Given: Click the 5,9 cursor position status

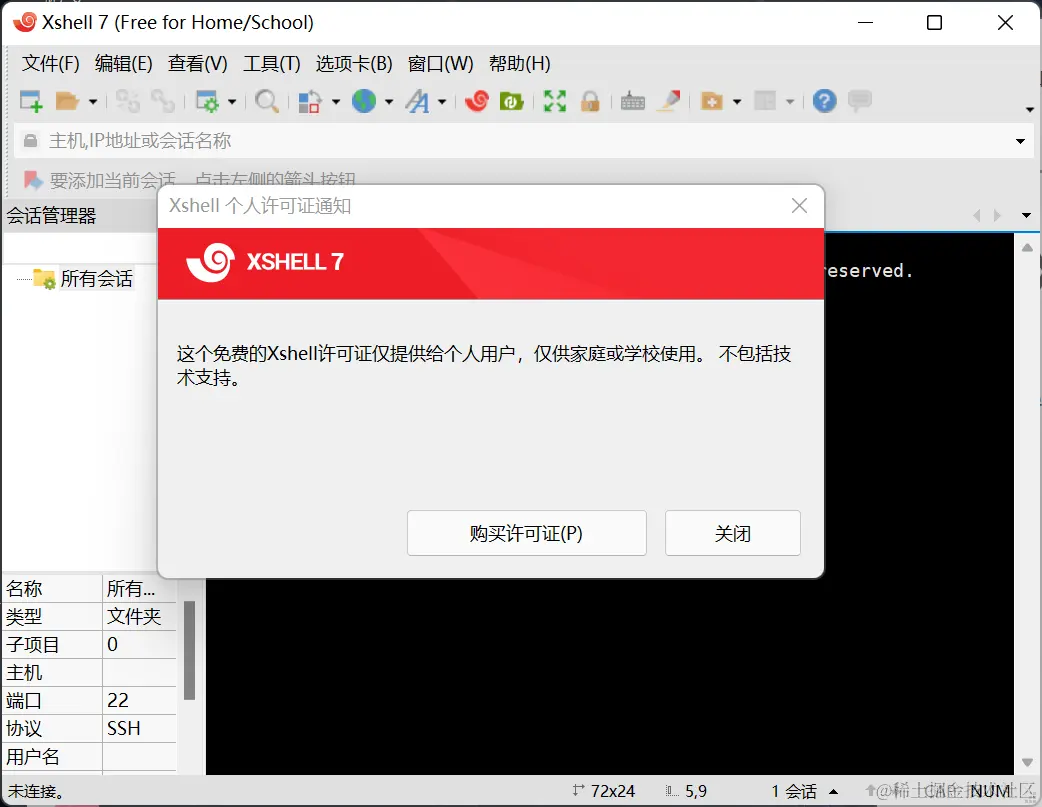Looking at the screenshot, I should (x=686, y=791).
